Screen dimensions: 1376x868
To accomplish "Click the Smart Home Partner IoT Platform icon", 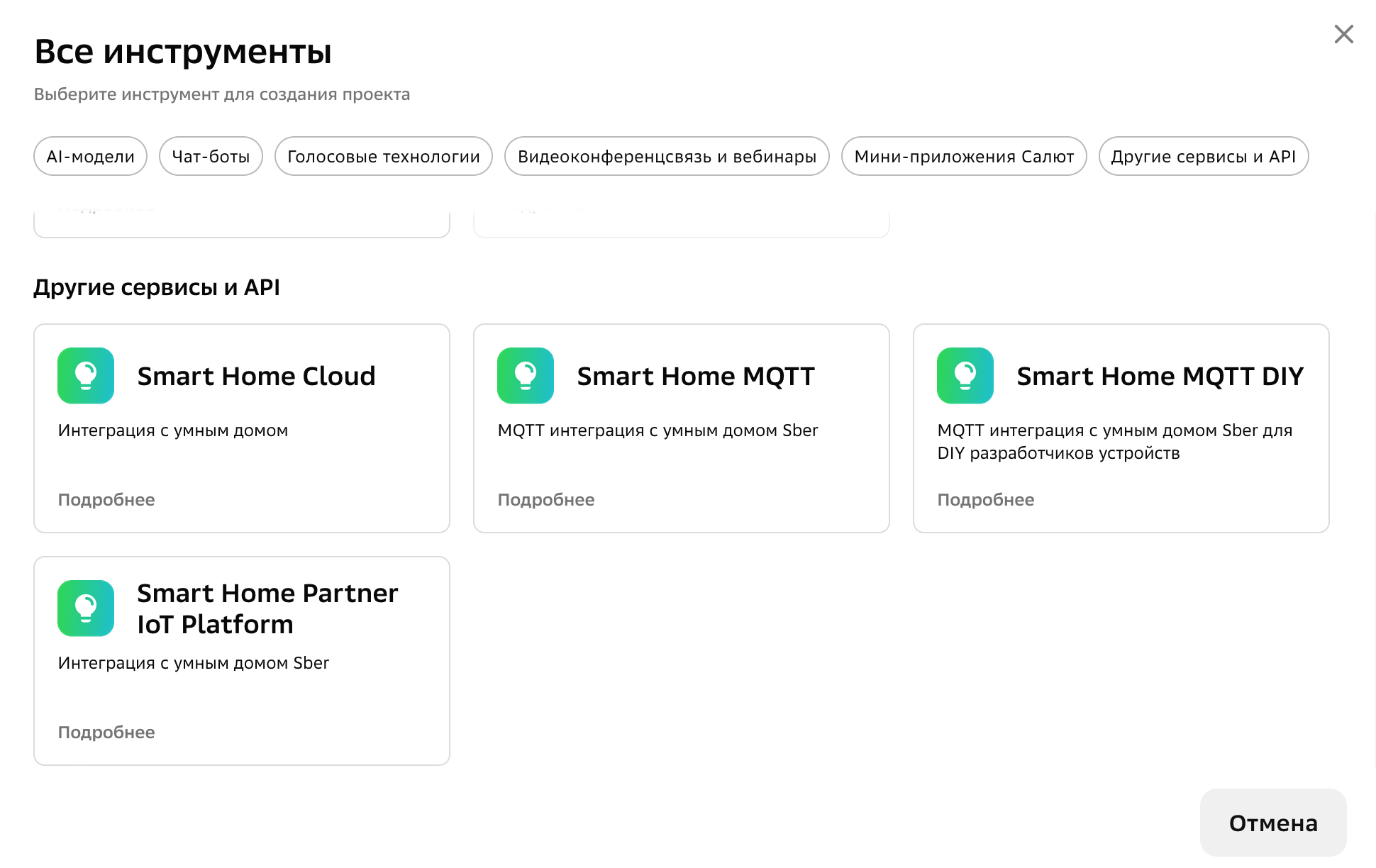I will click(85, 608).
